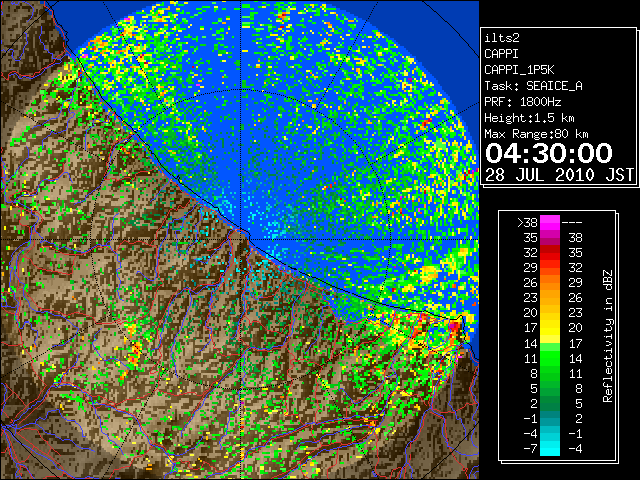Click the '04:30:00' timestamp
640x480 pixels.
point(549,153)
